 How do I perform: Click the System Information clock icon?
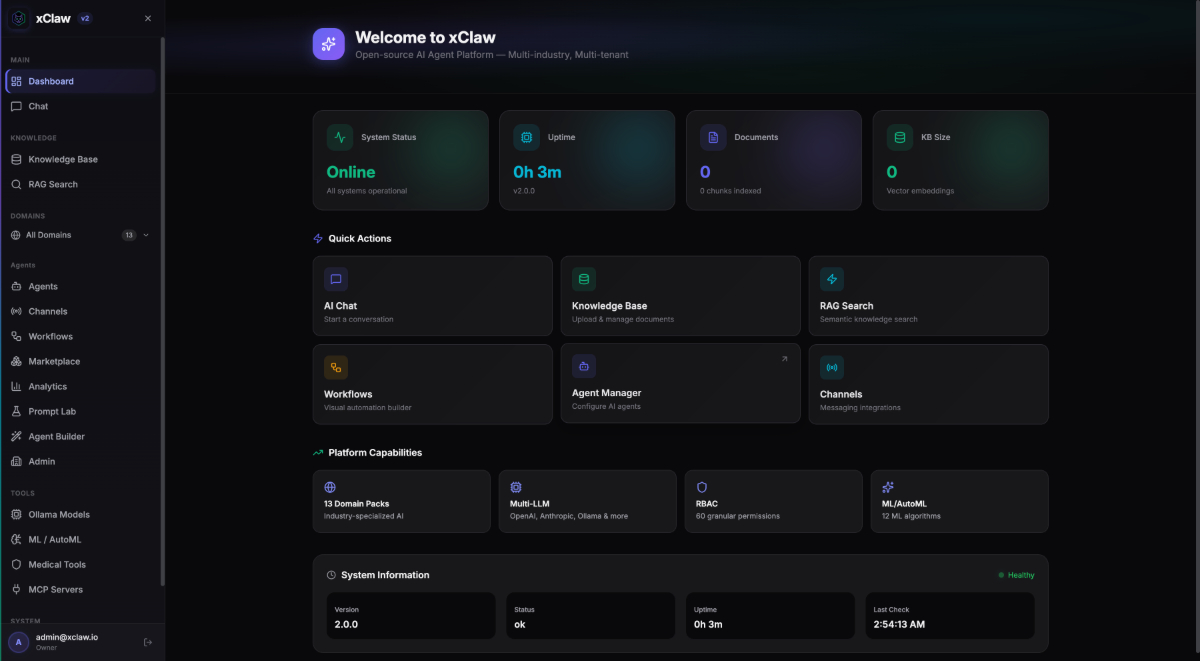click(x=331, y=575)
